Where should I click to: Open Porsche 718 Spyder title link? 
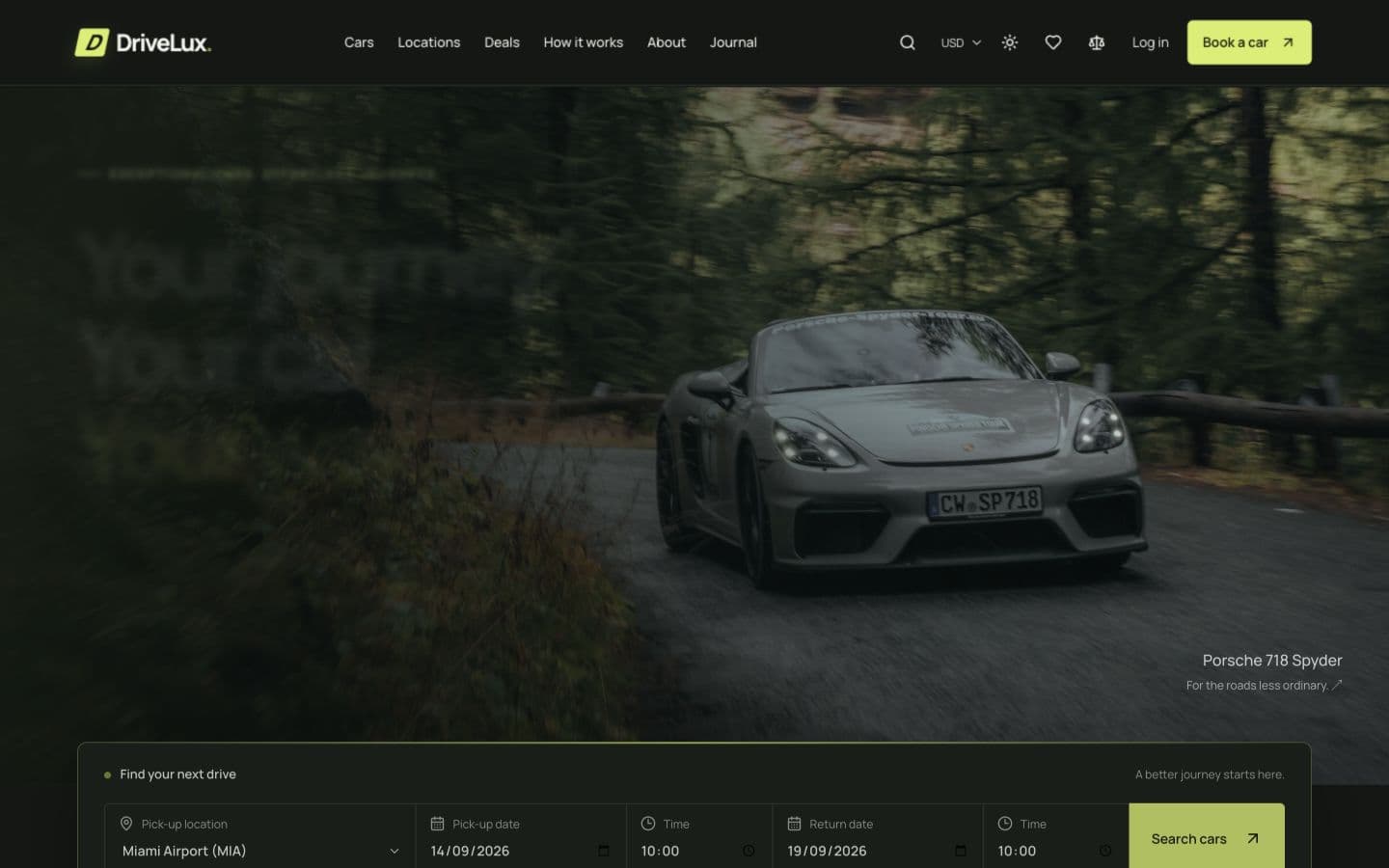pos(1272,661)
